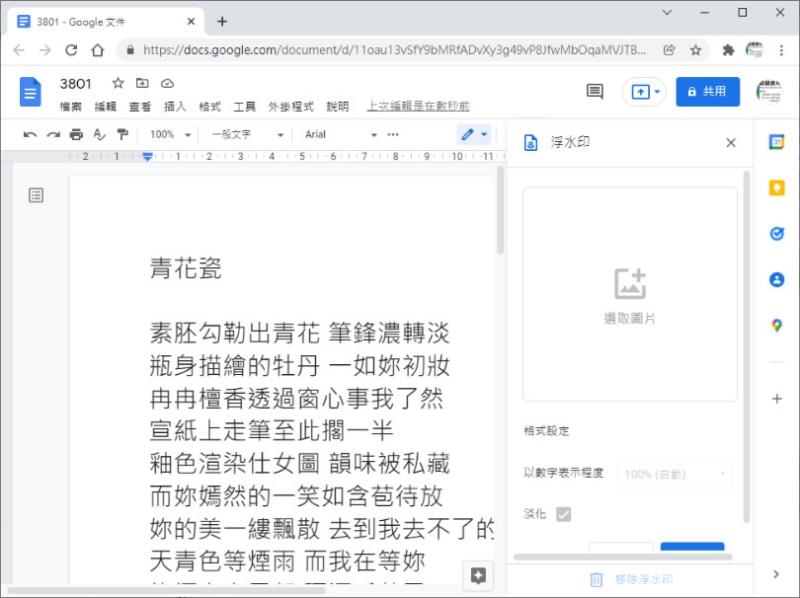Open the 100% (自動) scale dropdown
The height and width of the screenshot is (598, 800).
tap(674, 474)
